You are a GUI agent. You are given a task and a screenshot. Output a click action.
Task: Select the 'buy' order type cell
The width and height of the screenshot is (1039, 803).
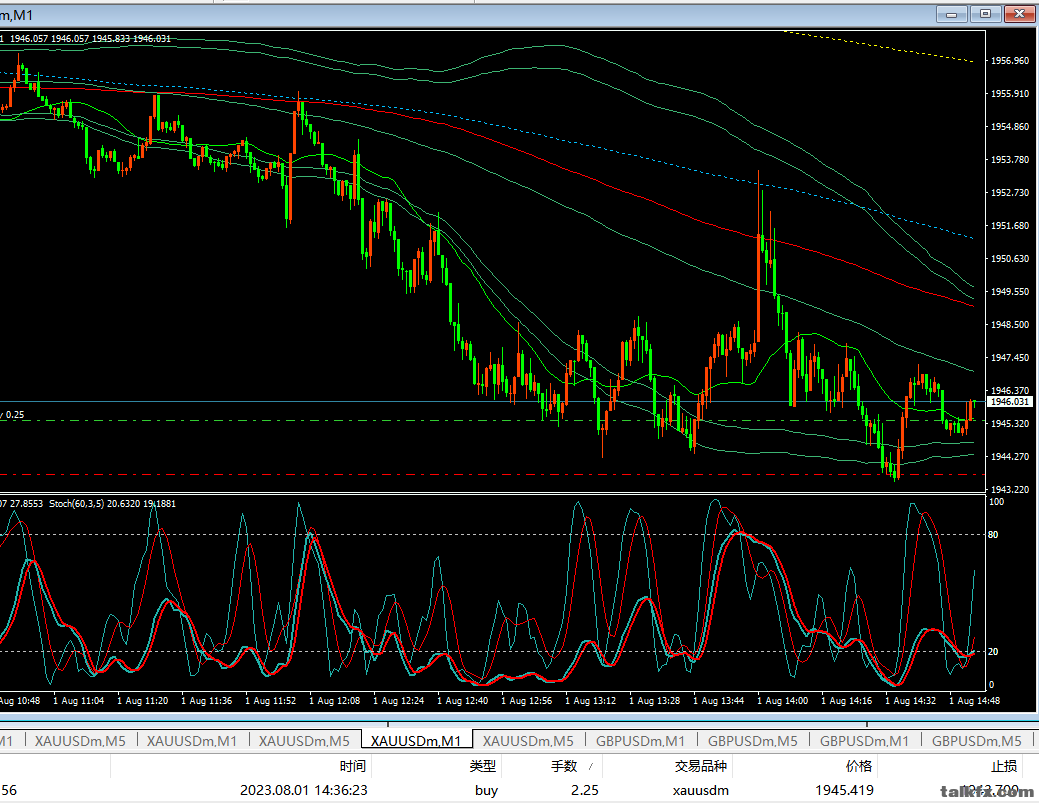tap(486, 790)
